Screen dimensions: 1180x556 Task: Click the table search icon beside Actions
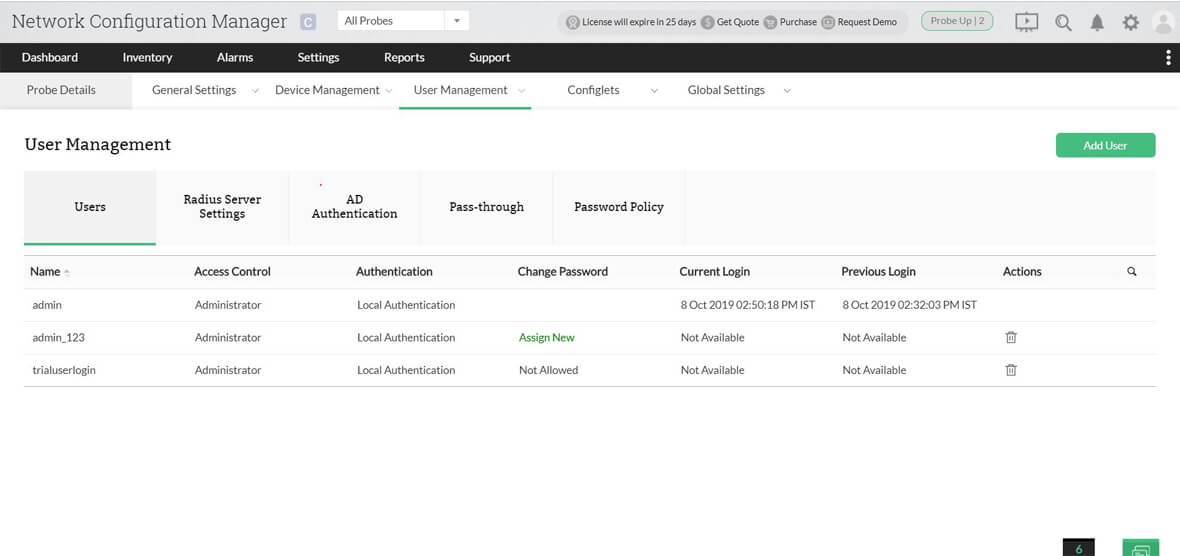pos(1132,271)
